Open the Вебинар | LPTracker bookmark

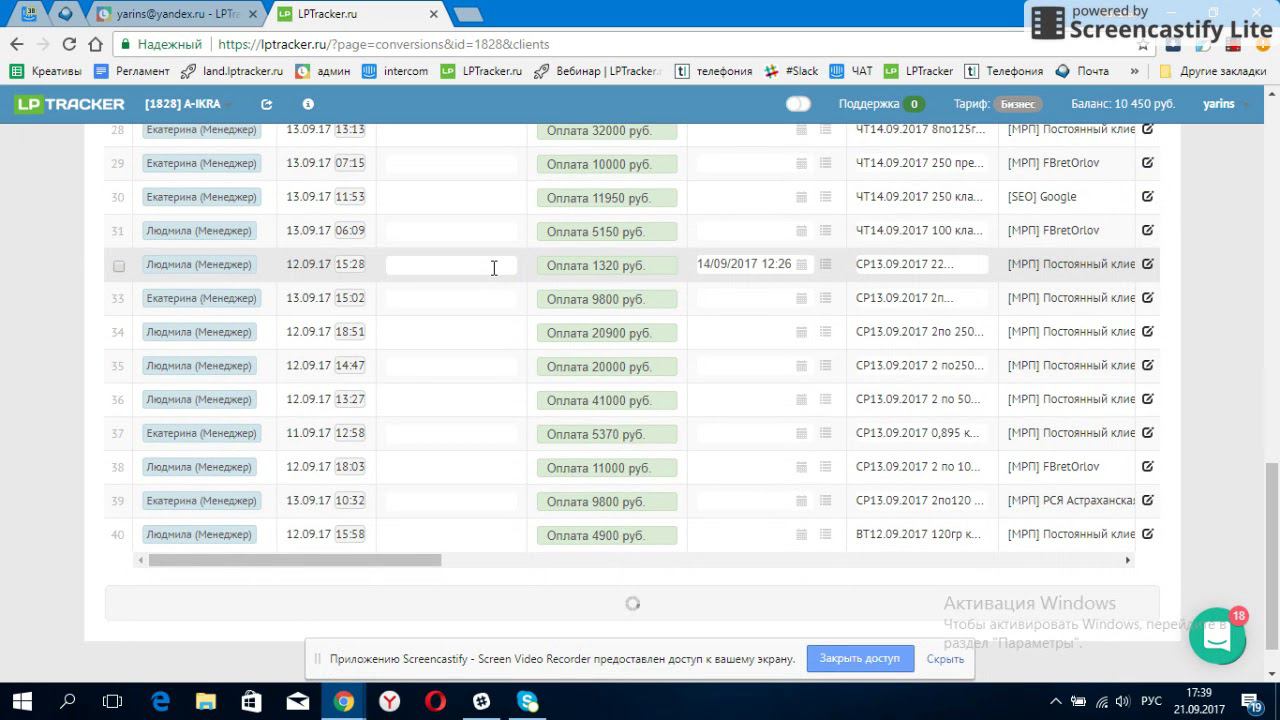click(x=598, y=71)
